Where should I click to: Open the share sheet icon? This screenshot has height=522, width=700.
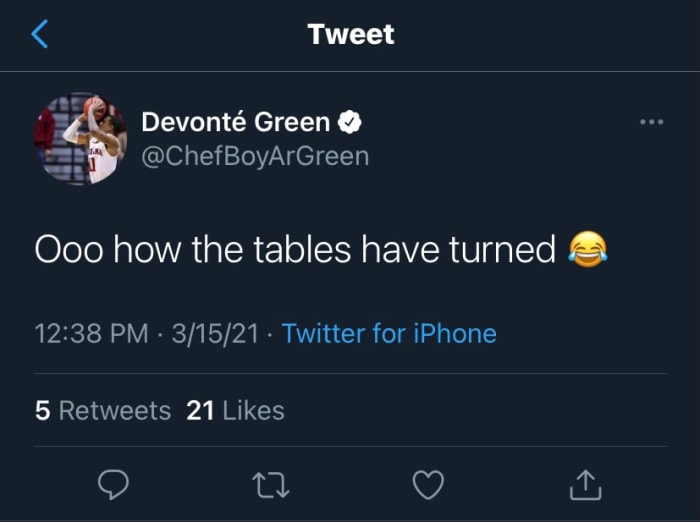586,485
